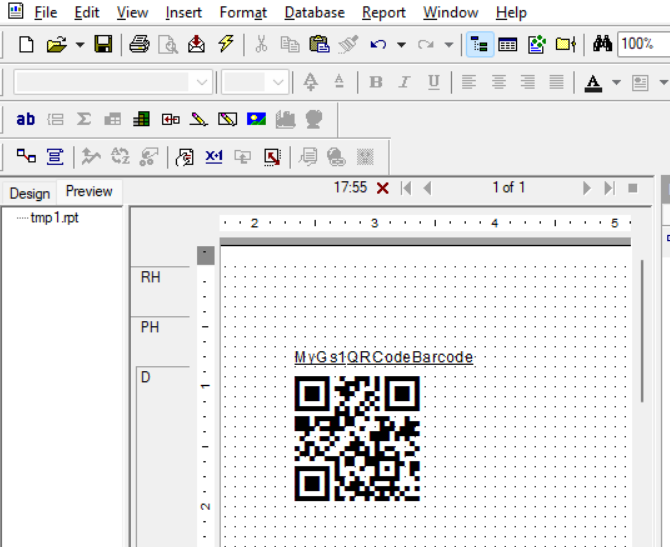Open the Field Explorer icon

[508, 44]
